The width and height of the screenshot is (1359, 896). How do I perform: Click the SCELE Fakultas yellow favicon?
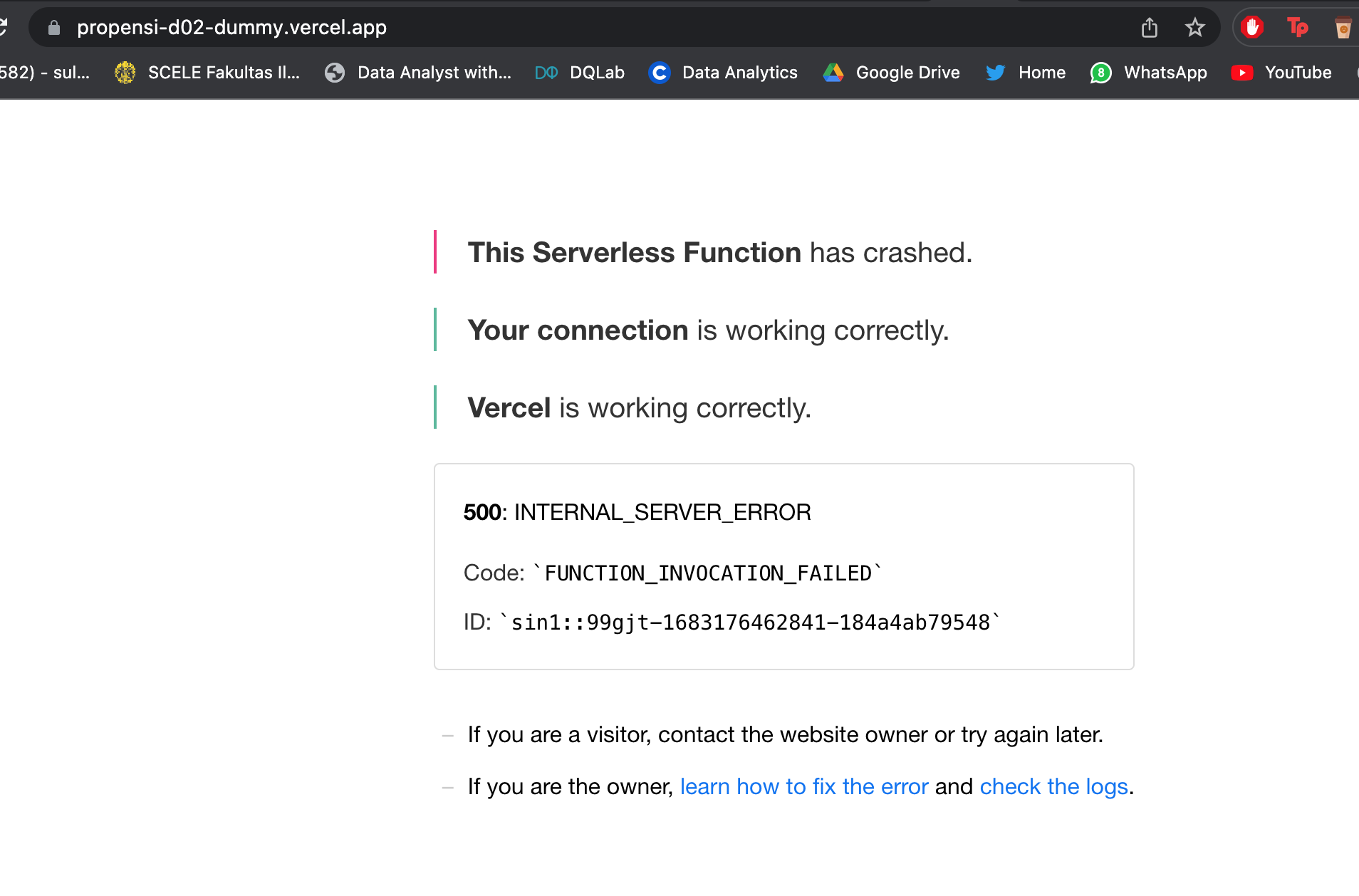click(125, 72)
